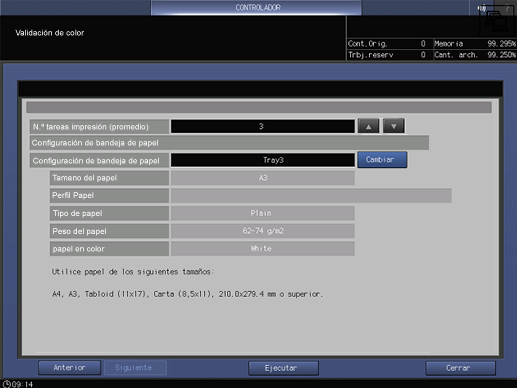Click the Peso del papel 62-74 g/m2 value
Screen dimensions: 517x388
[x=263, y=231]
